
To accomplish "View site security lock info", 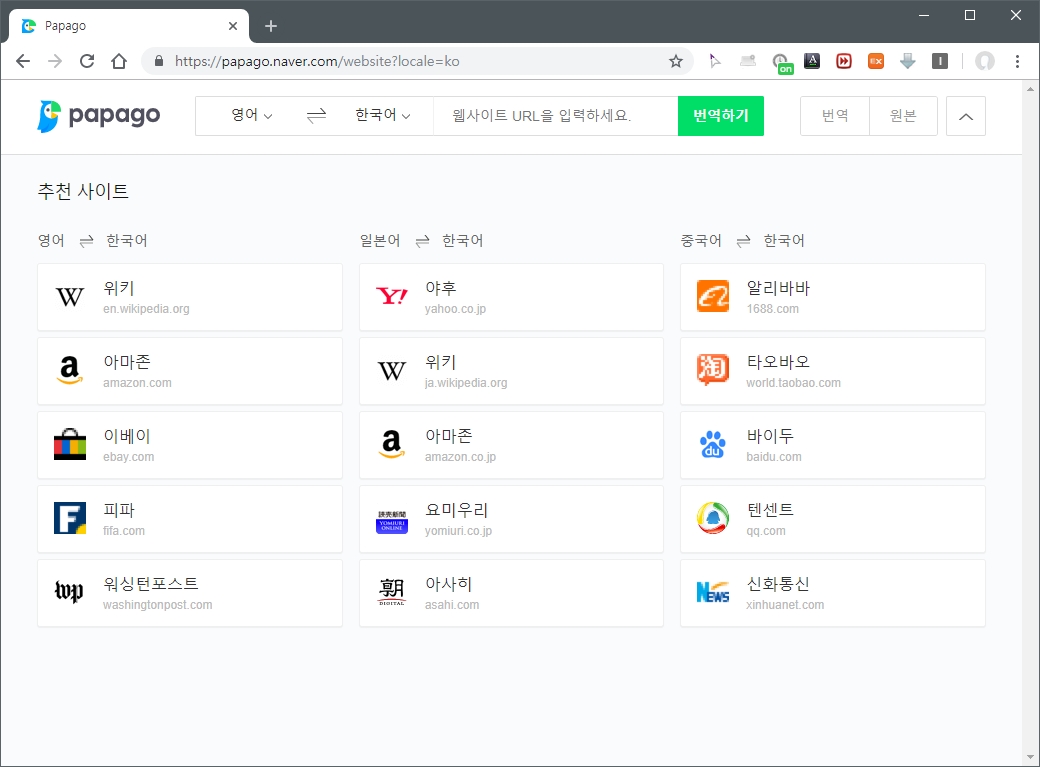I will click(159, 62).
